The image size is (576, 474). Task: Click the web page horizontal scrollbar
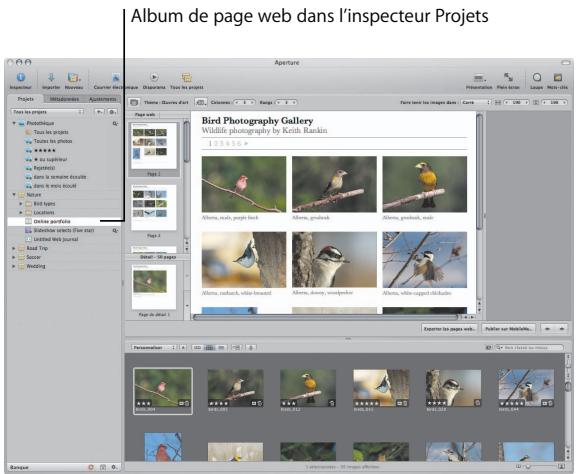click(325, 317)
